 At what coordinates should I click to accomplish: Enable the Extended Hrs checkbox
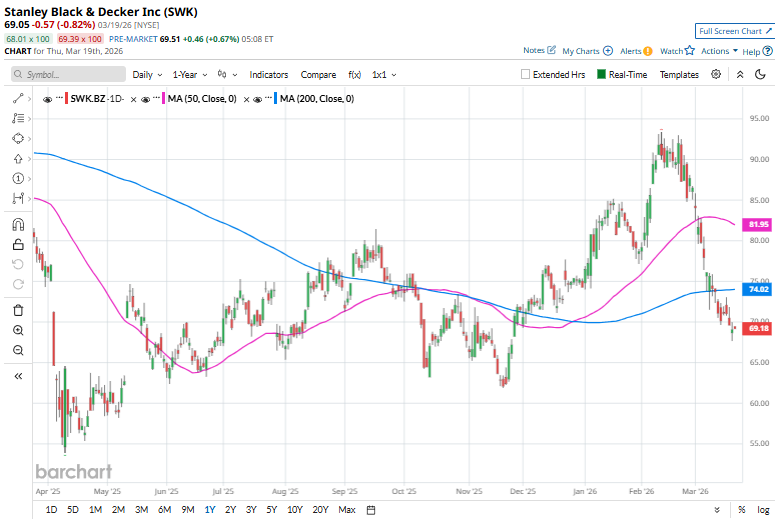tap(526, 74)
